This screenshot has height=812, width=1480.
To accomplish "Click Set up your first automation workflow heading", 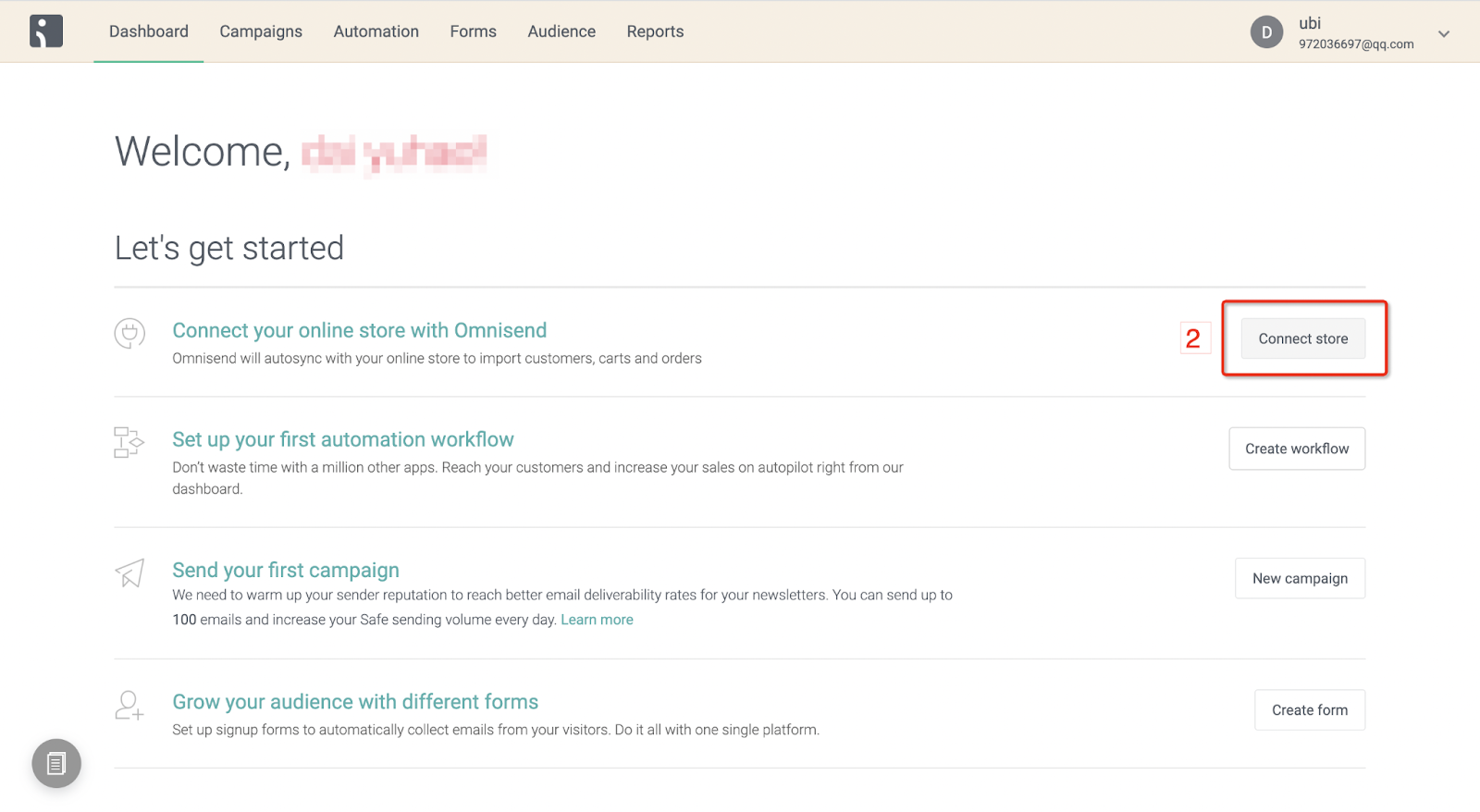I will coord(343,439).
